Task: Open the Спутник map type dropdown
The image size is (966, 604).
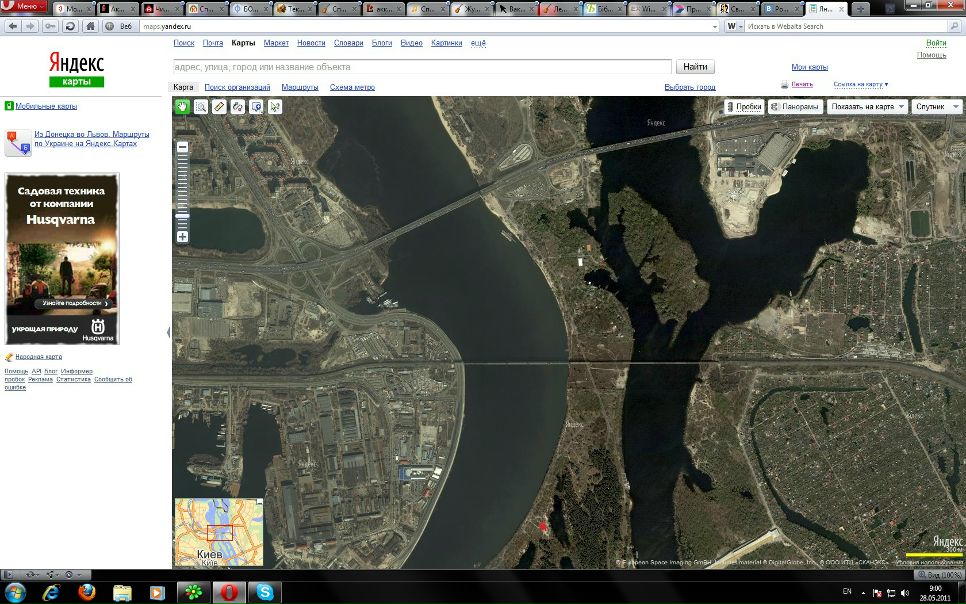Action: coord(936,106)
